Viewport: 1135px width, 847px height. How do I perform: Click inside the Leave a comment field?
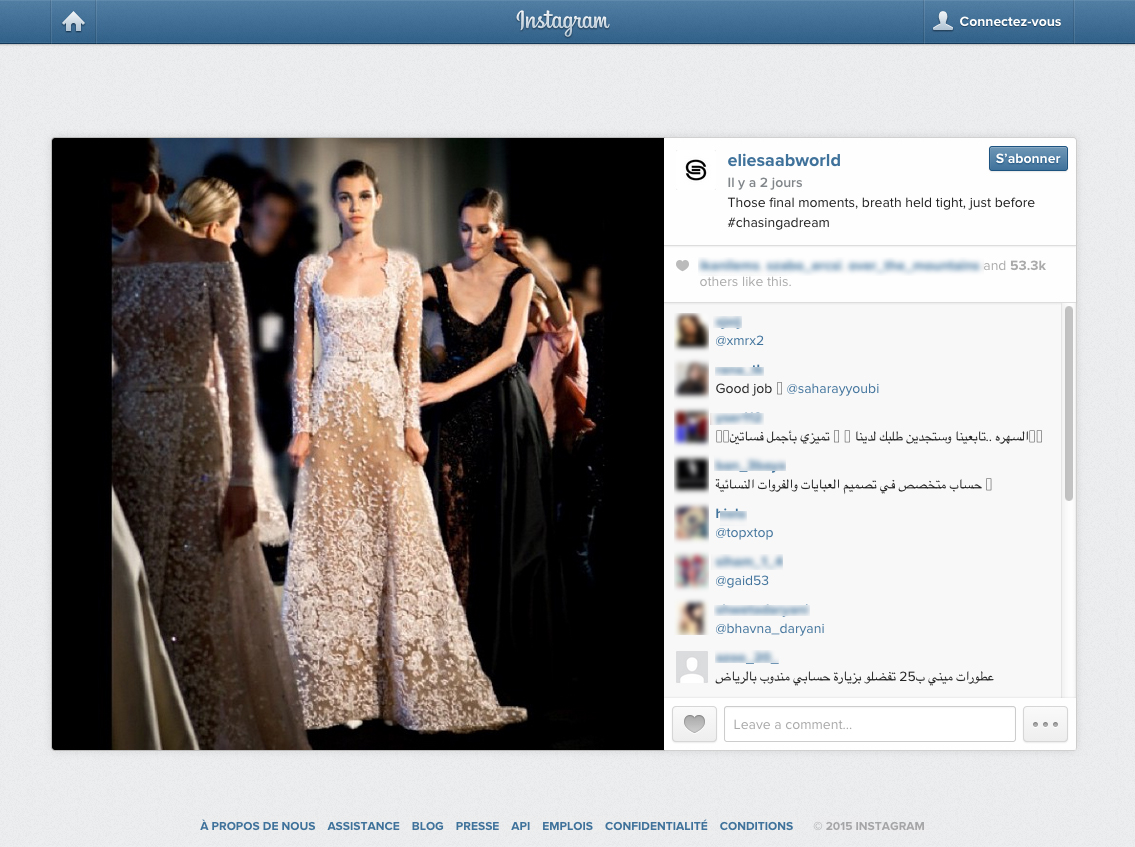coord(869,724)
